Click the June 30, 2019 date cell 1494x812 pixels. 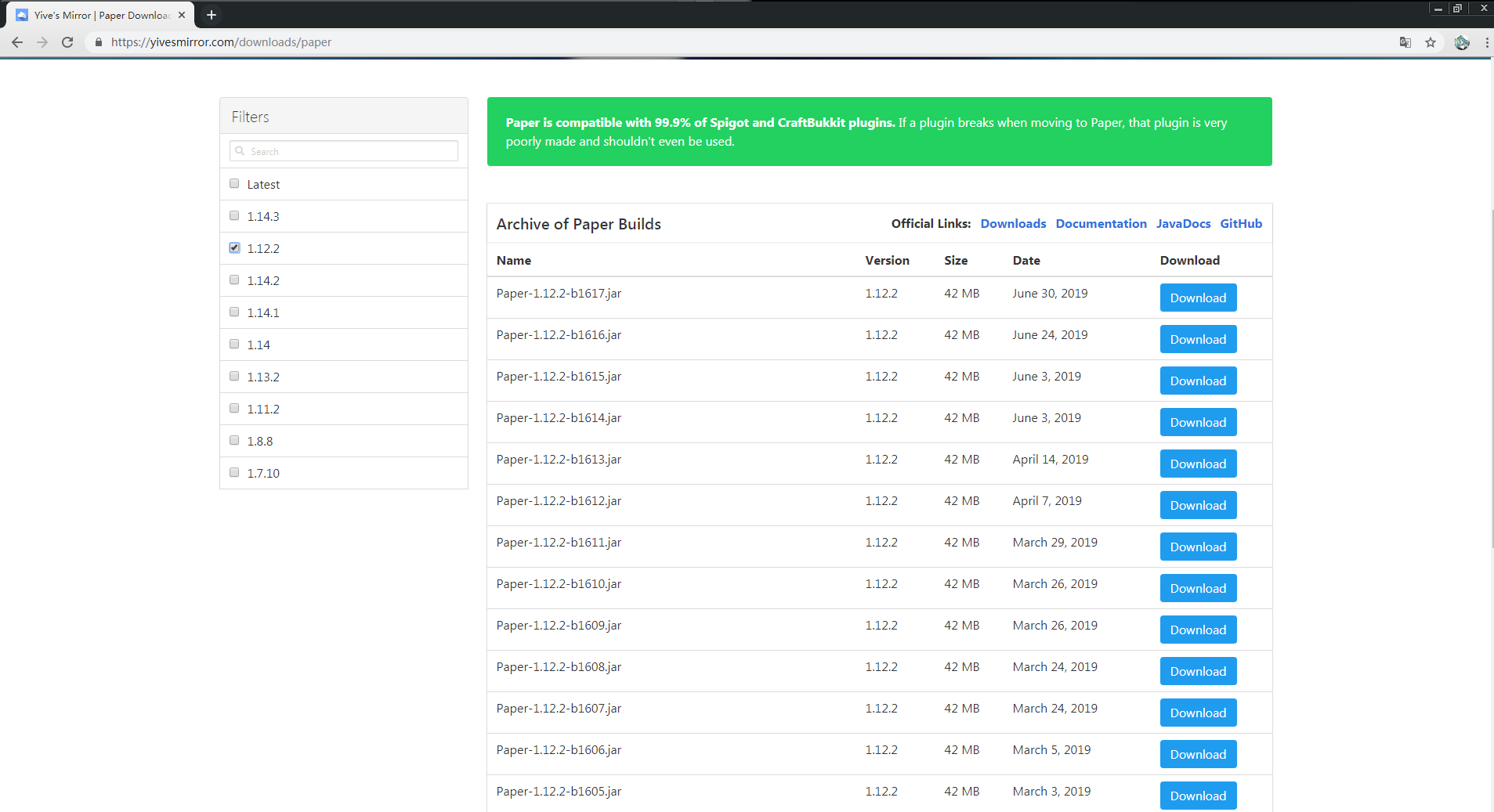click(x=1050, y=294)
